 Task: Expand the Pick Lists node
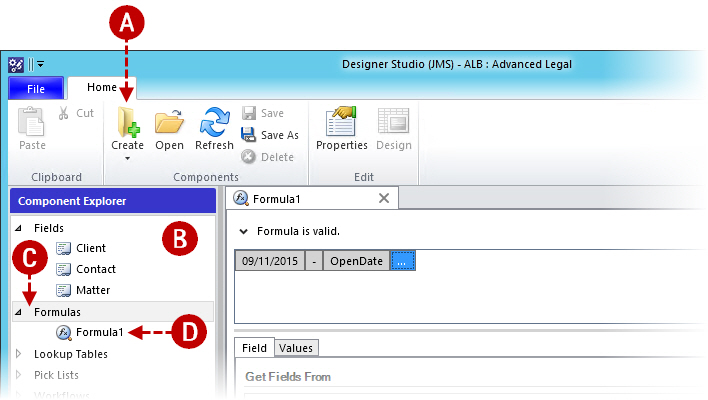pos(18,375)
